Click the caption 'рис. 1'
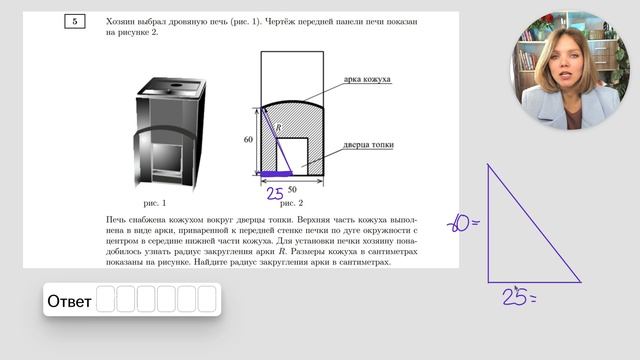640x360 pixels. pos(155,203)
